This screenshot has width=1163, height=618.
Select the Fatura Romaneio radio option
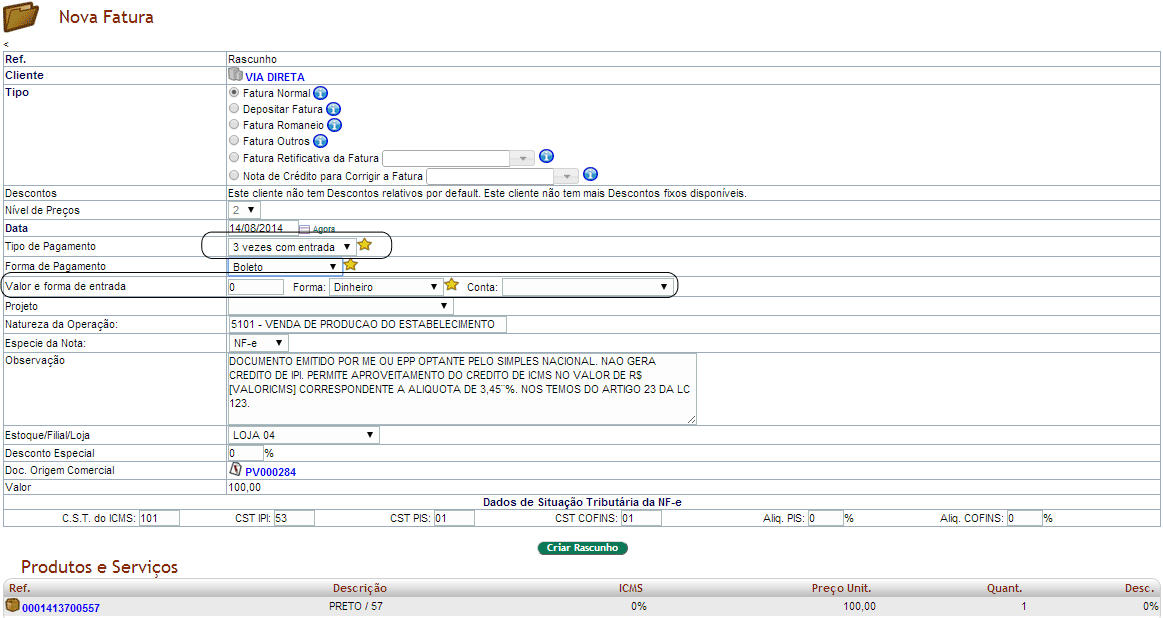pyautogui.click(x=234, y=124)
